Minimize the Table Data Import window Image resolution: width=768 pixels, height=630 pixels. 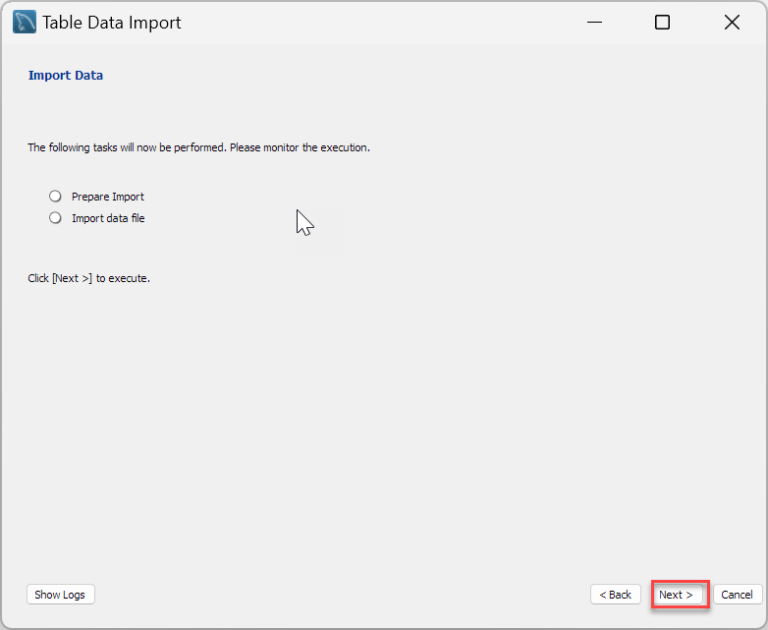point(594,22)
